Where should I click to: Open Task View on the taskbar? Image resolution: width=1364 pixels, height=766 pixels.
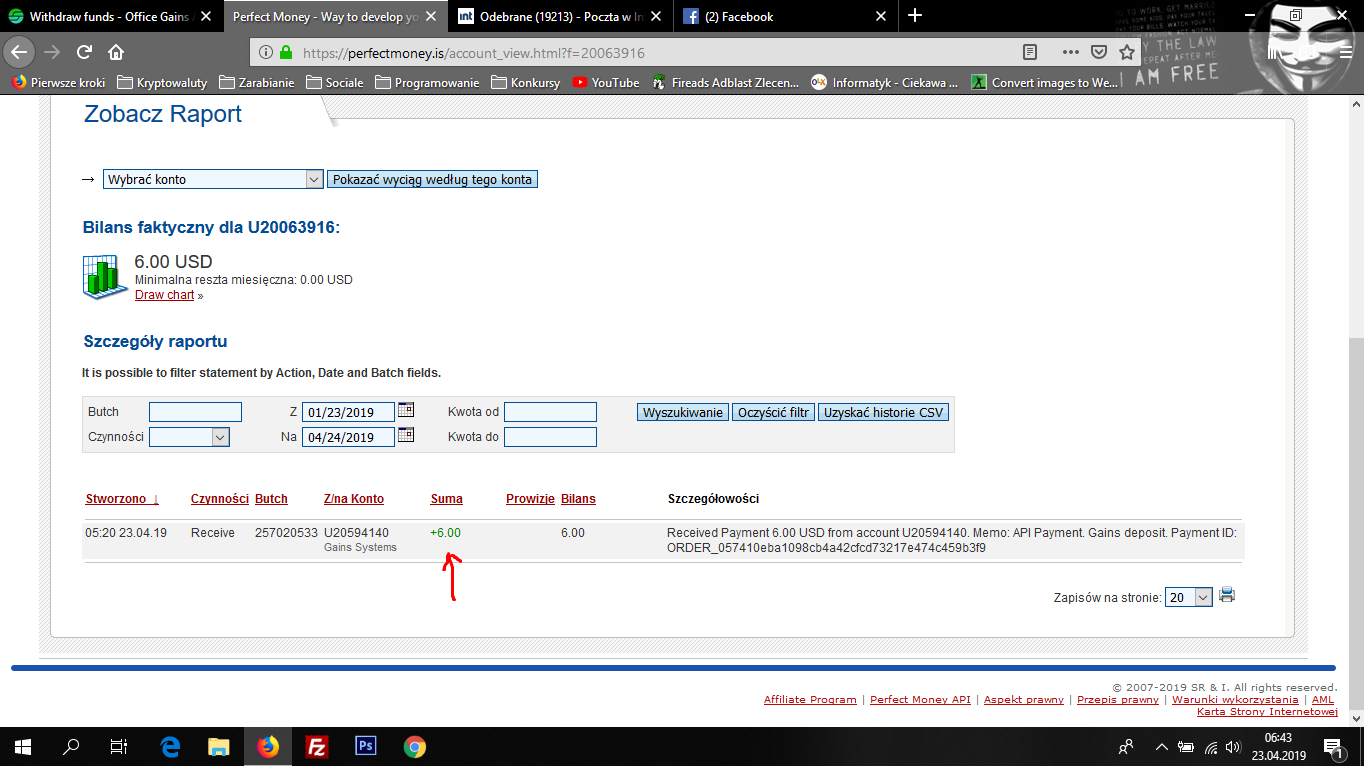[x=119, y=746]
